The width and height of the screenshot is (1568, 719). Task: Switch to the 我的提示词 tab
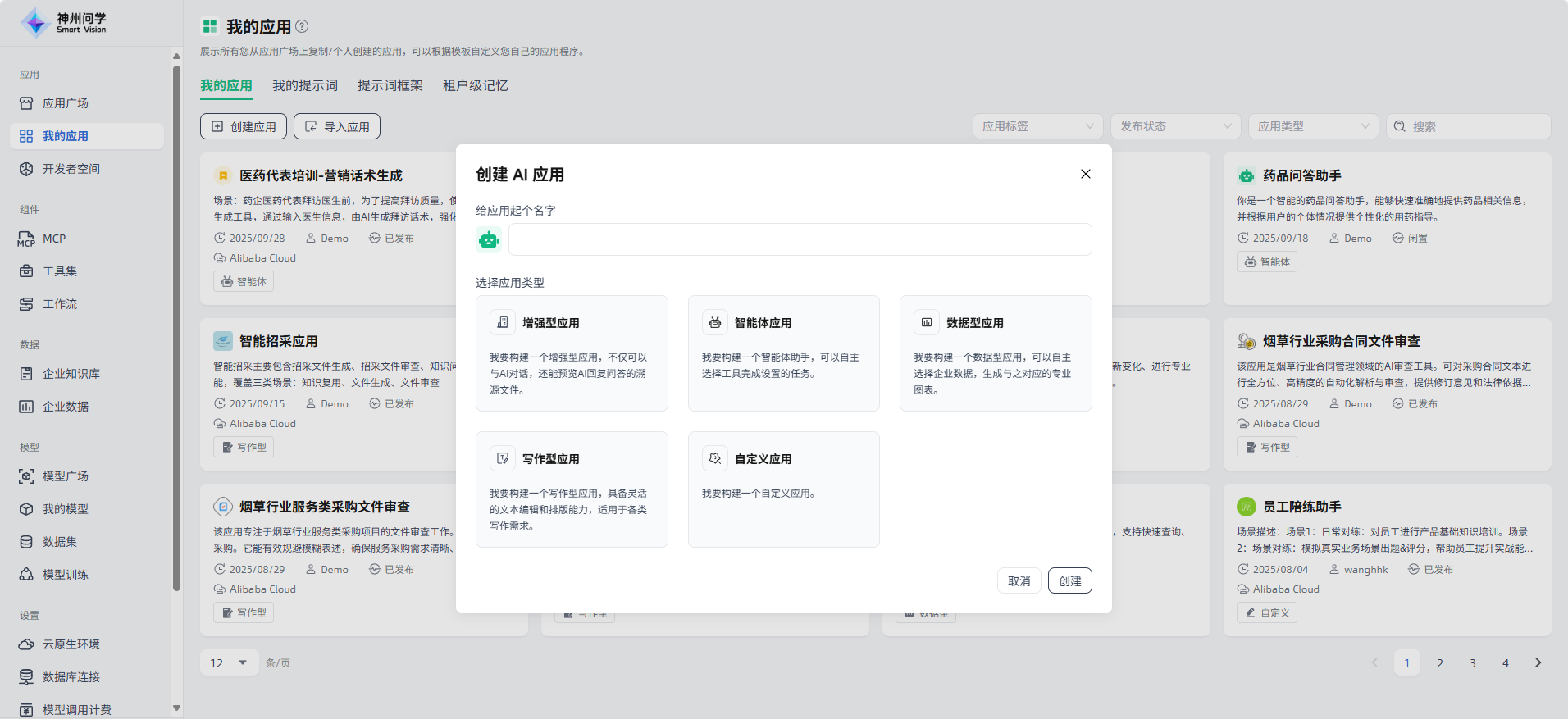coord(305,85)
